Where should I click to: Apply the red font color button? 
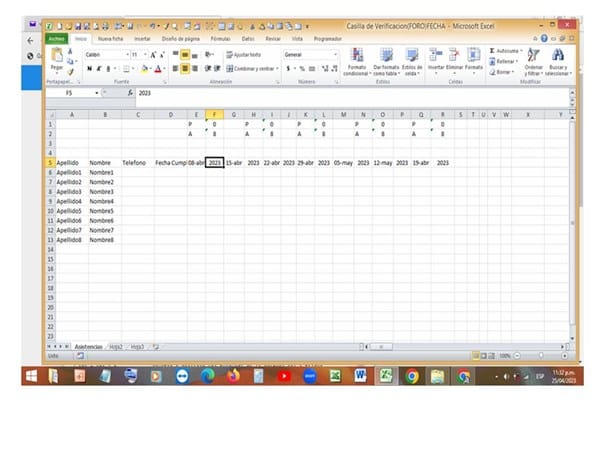pos(158,68)
